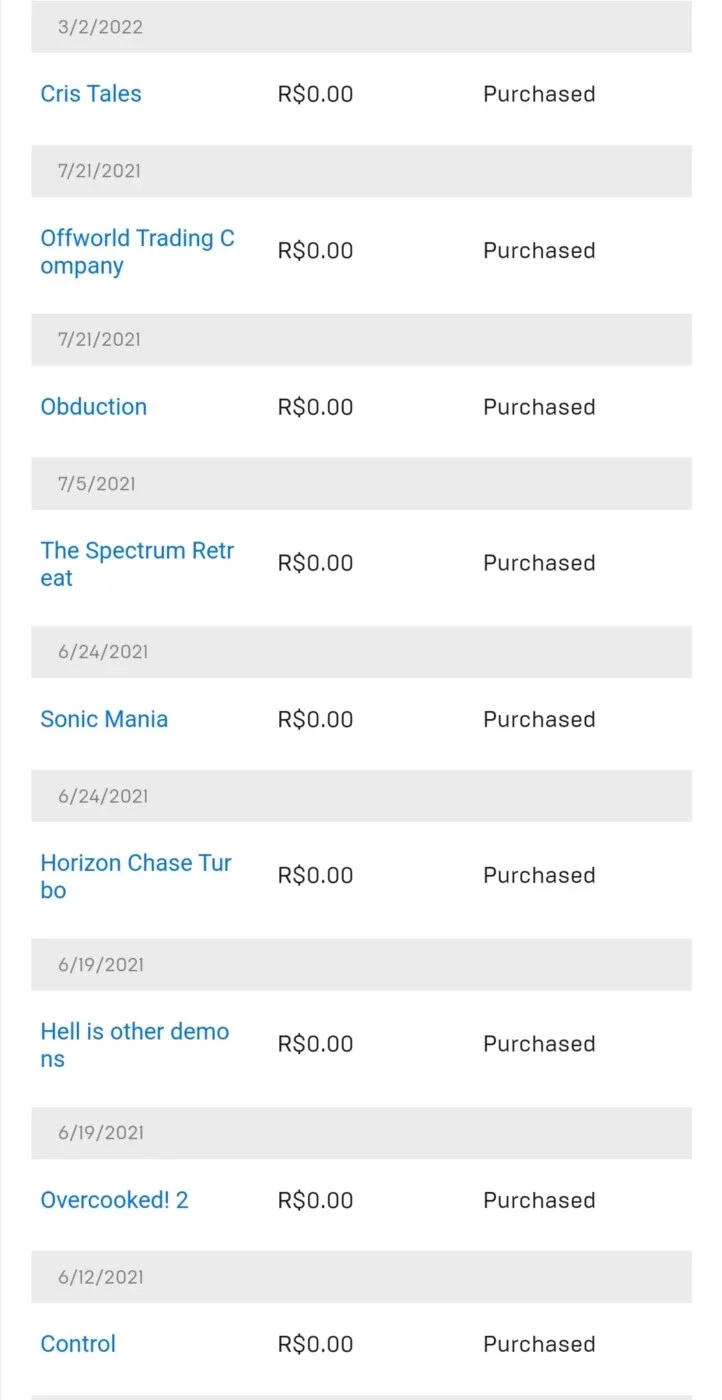Click R$0.00 price beside Horizon Chase Turbo
Viewport: 722px width, 1400px height.
[315, 876]
